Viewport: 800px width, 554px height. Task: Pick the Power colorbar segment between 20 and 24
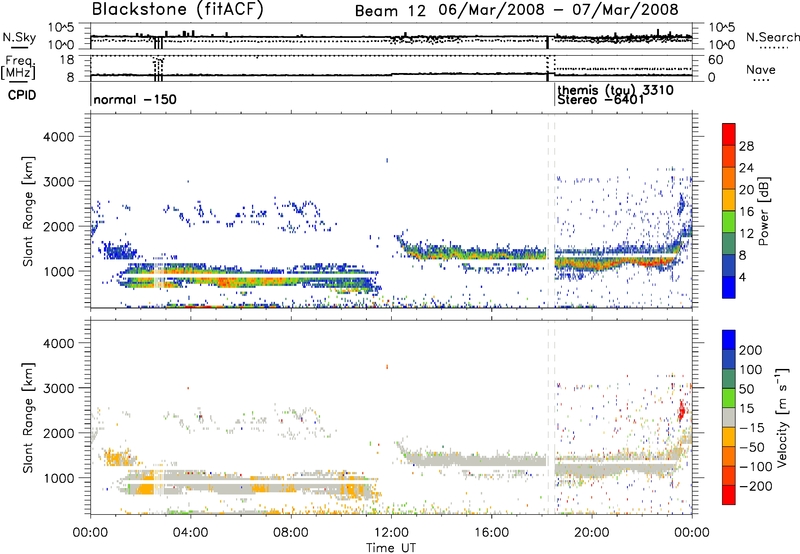[729, 178]
